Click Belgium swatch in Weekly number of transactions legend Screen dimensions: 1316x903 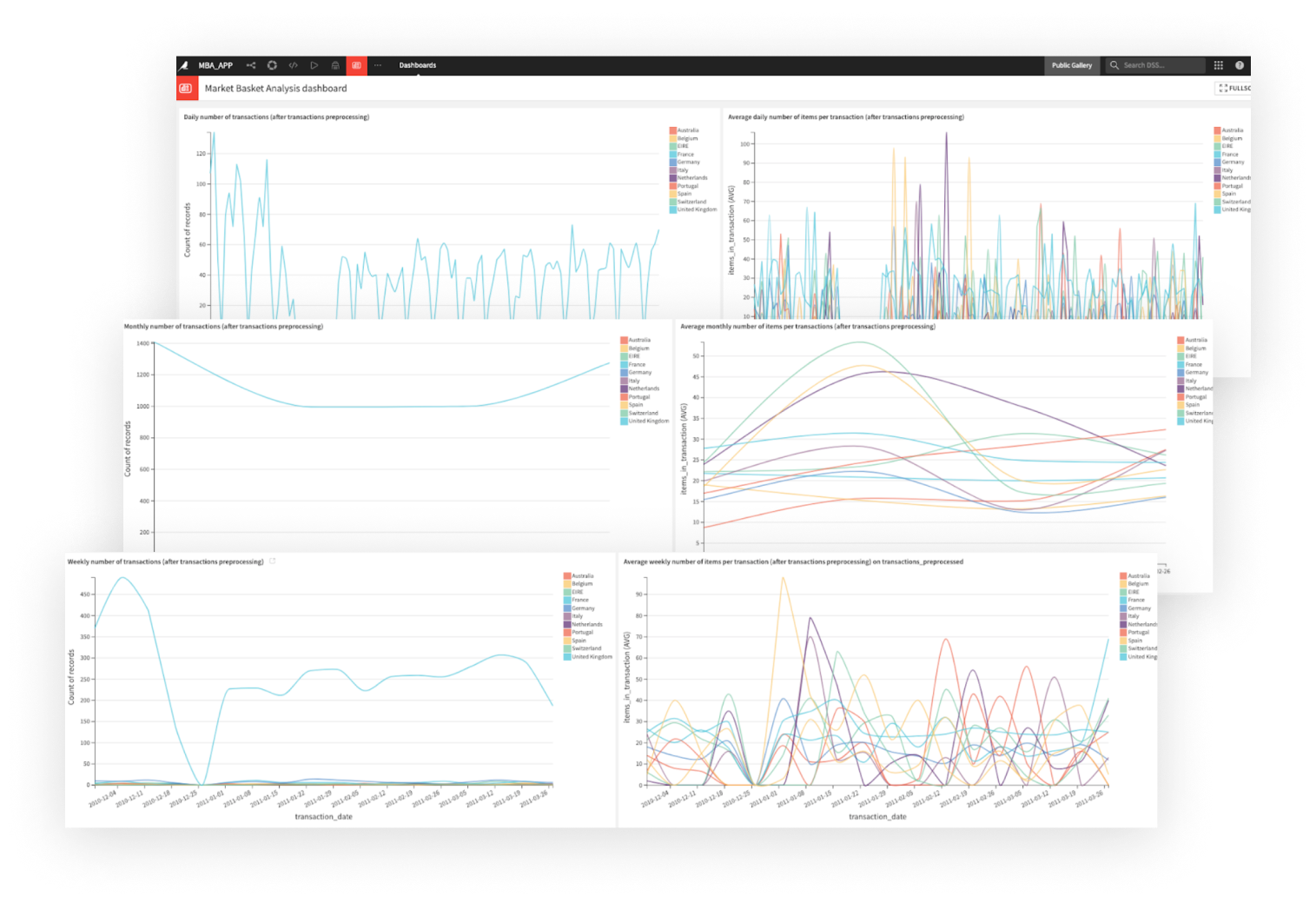point(567,583)
